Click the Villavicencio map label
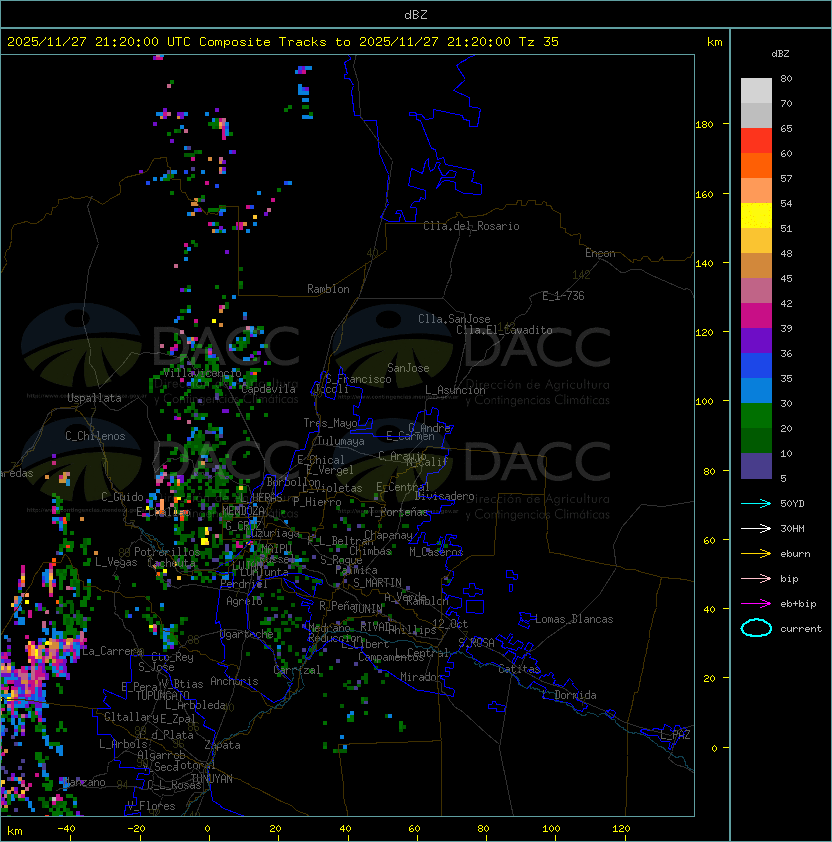 (x=202, y=373)
